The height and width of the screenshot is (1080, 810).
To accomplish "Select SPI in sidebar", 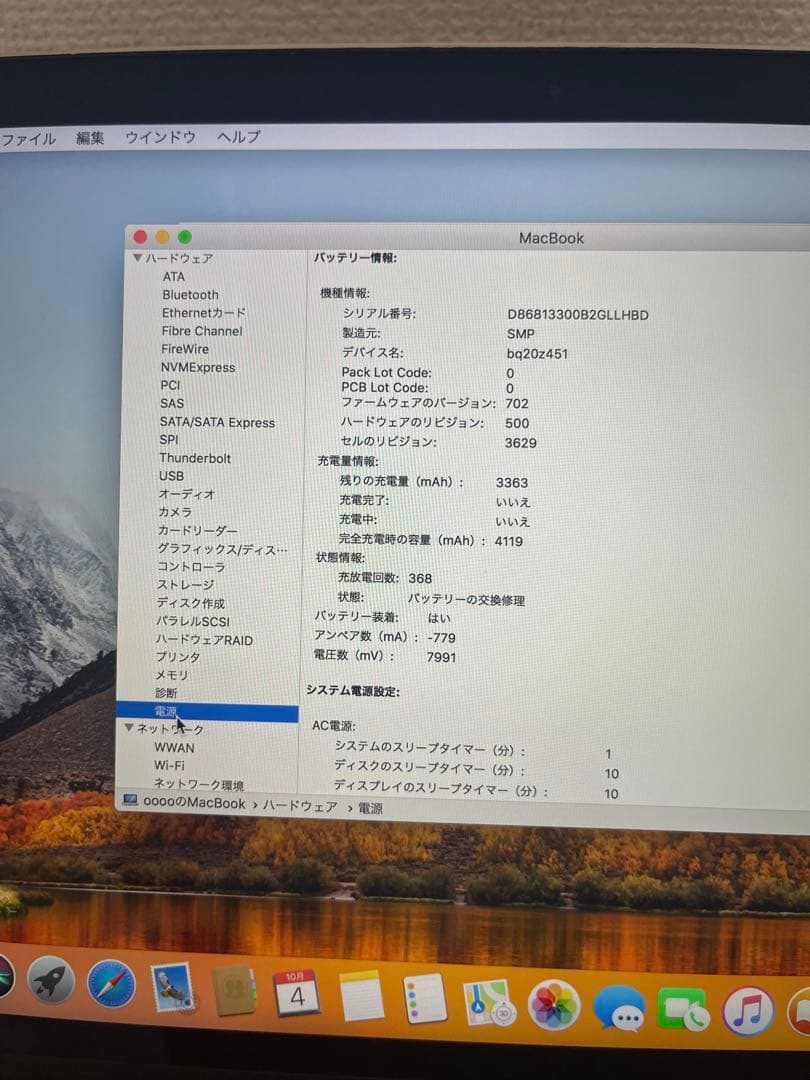I will coord(169,439).
